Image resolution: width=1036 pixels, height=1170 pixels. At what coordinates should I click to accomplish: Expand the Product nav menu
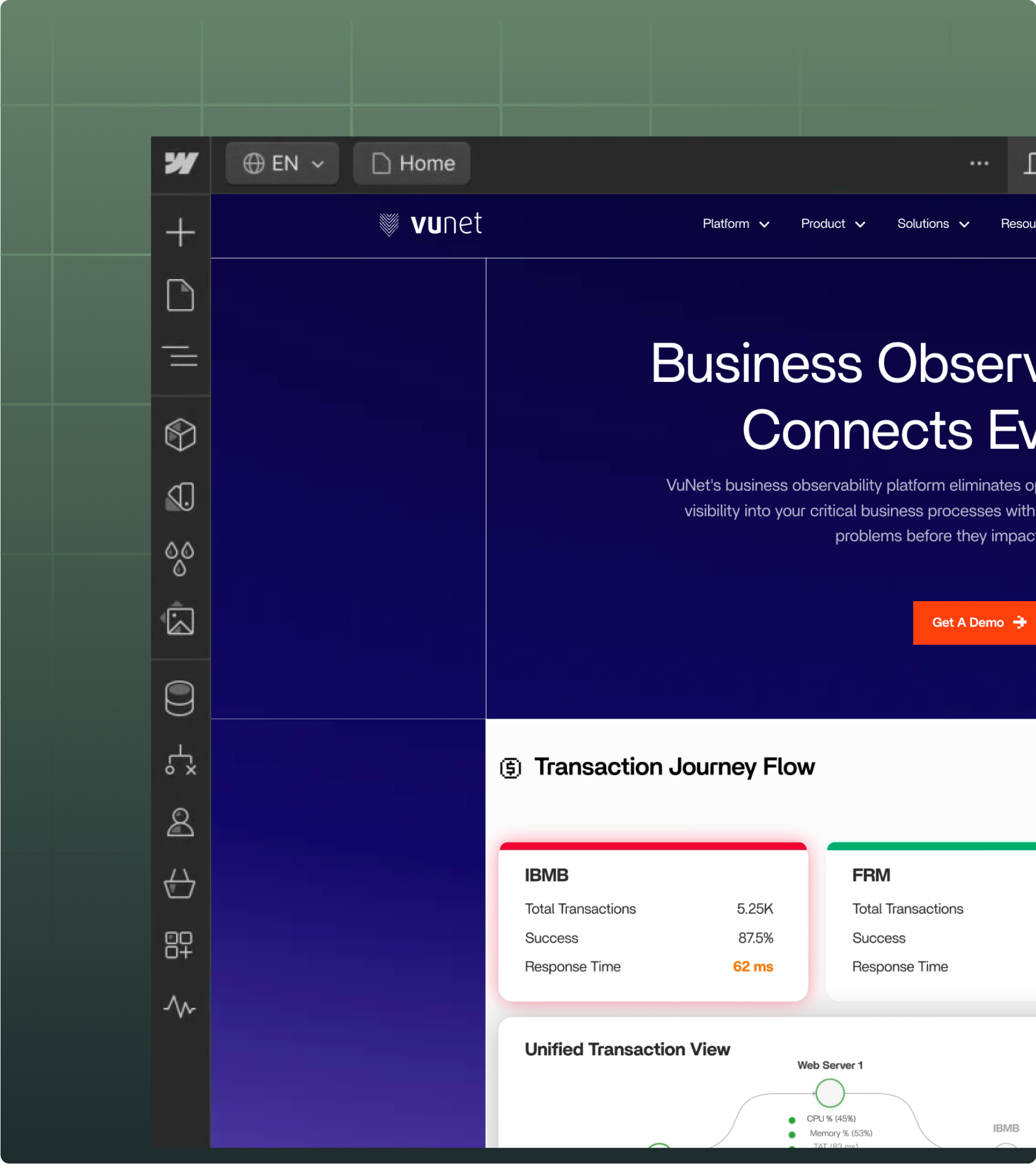(834, 224)
